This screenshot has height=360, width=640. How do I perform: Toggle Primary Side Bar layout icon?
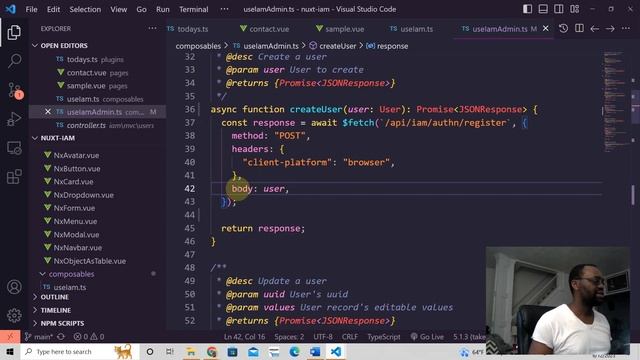pyautogui.click(x=527, y=9)
